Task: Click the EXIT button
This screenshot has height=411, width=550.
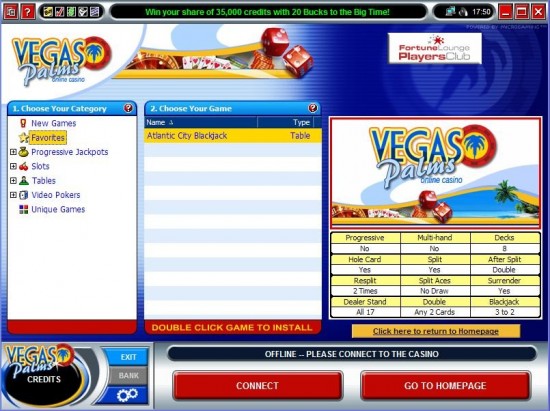Action: pyautogui.click(x=128, y=357)
